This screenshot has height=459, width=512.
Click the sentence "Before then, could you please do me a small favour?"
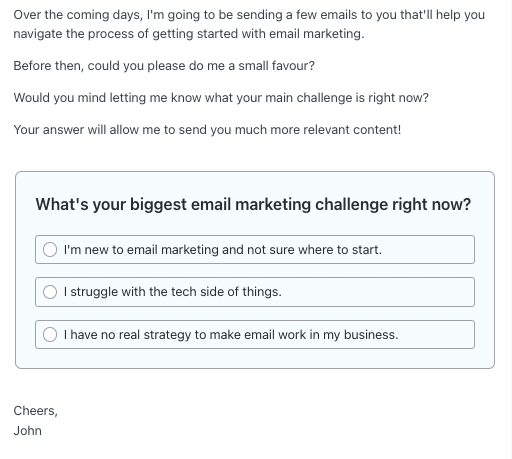164,66
